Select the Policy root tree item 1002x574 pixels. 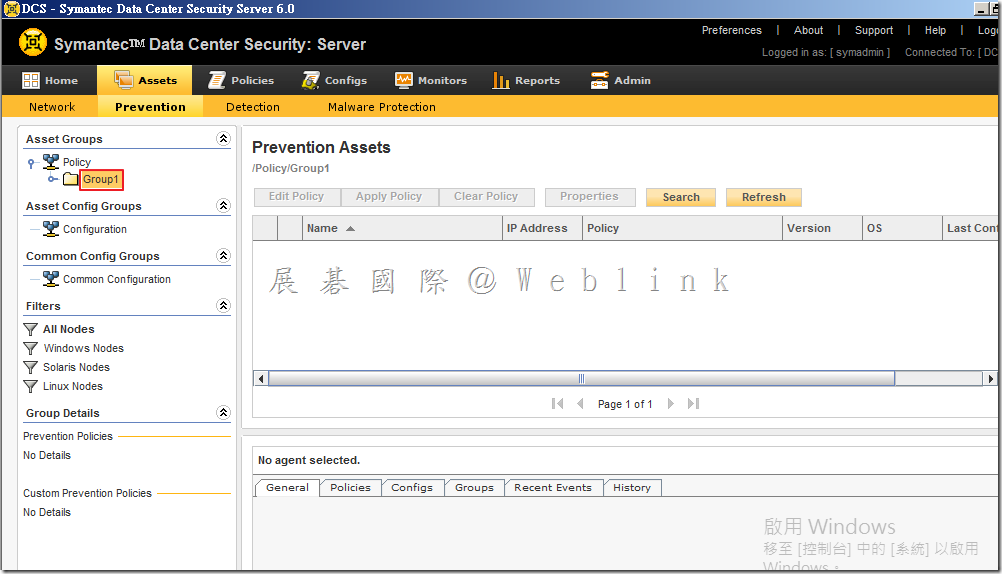(77, 162)
